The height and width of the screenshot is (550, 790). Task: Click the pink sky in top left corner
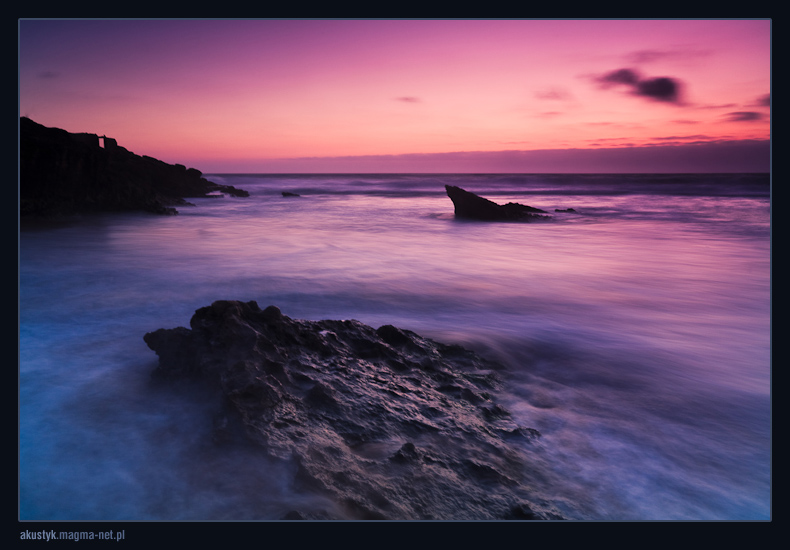point(60,50)
